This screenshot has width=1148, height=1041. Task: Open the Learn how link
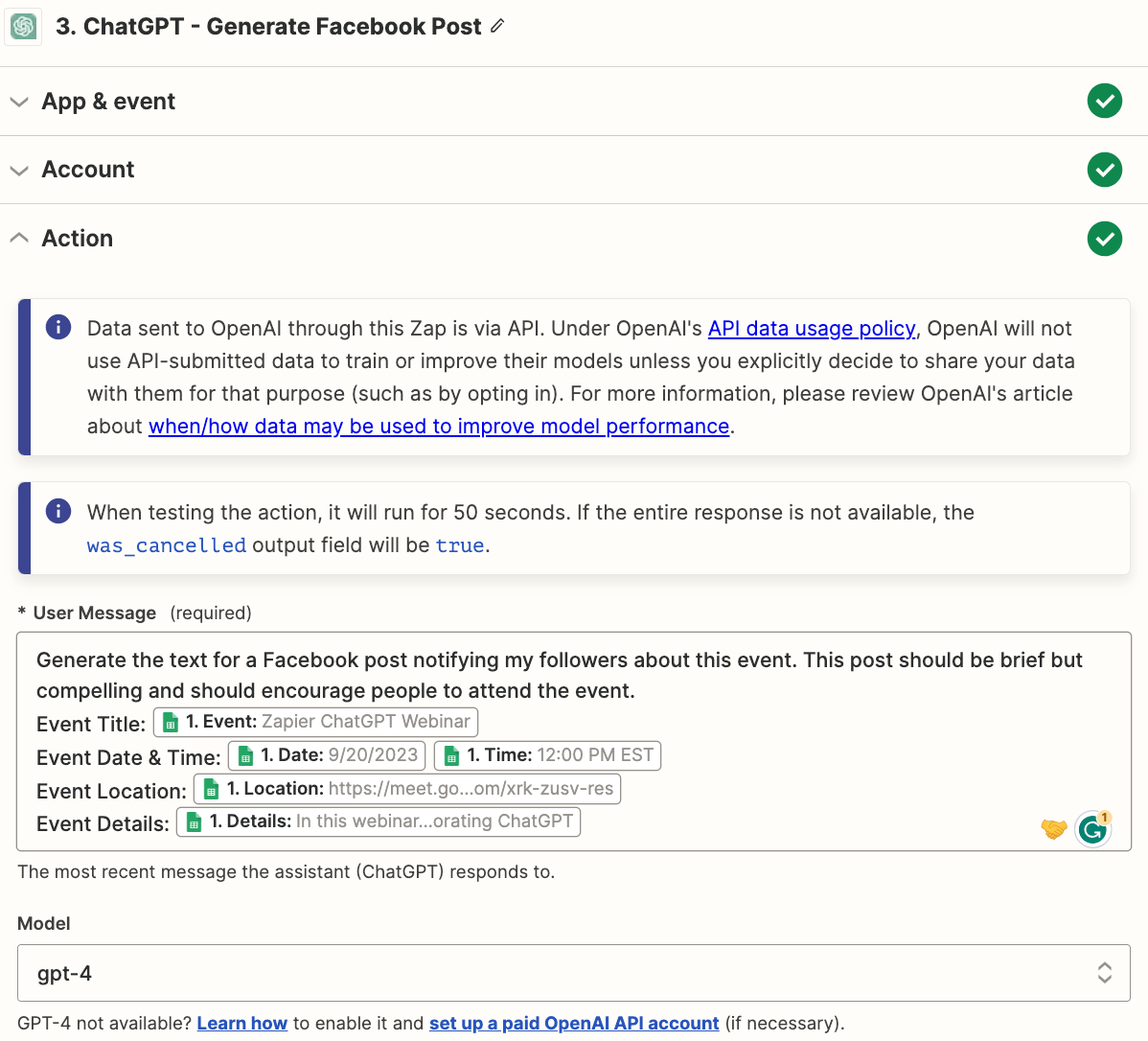click(241, 1024)
